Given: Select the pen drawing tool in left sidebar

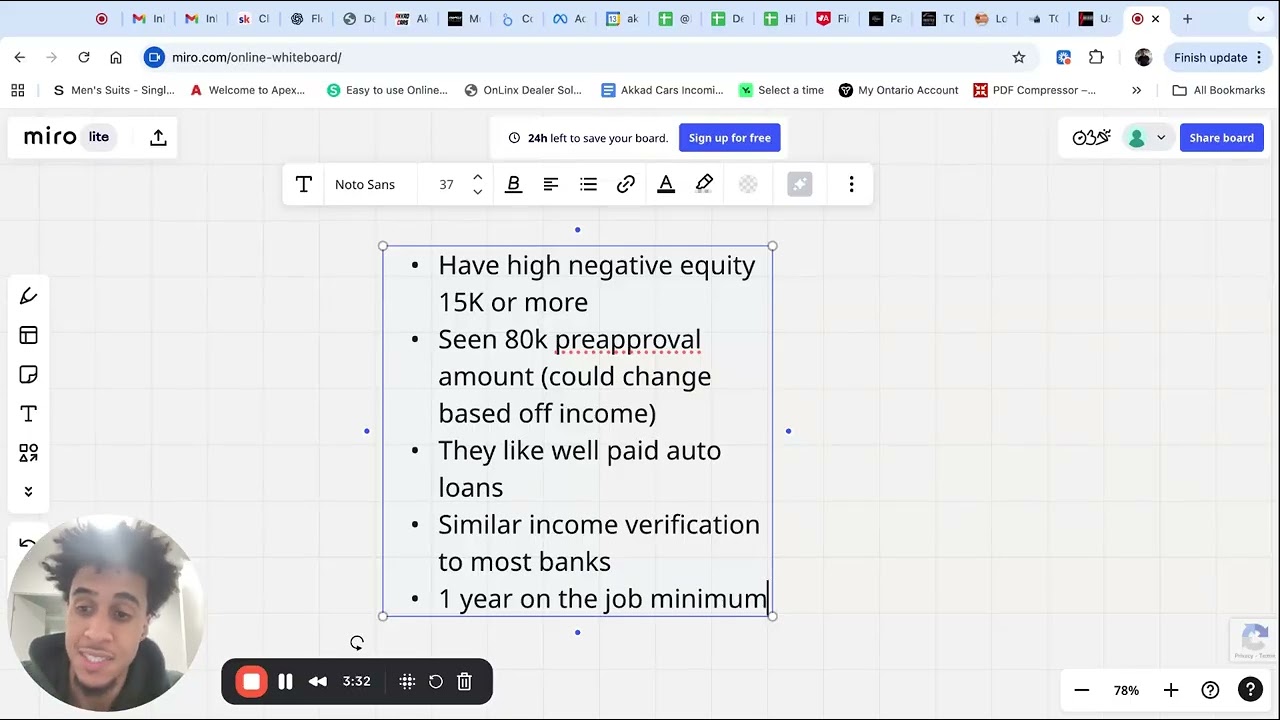Looking at the screenshot, I should pos(28,296).
